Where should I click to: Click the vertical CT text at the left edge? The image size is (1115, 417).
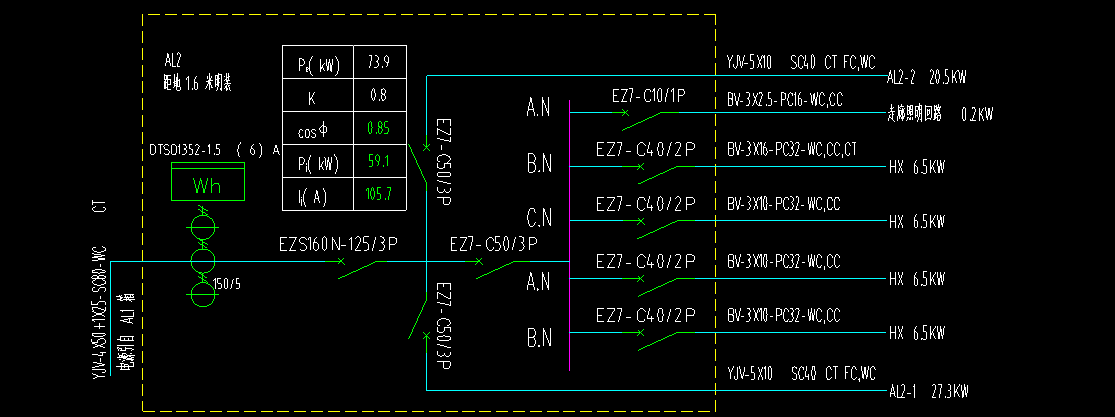pyautogui.click(x=100, y=207)
